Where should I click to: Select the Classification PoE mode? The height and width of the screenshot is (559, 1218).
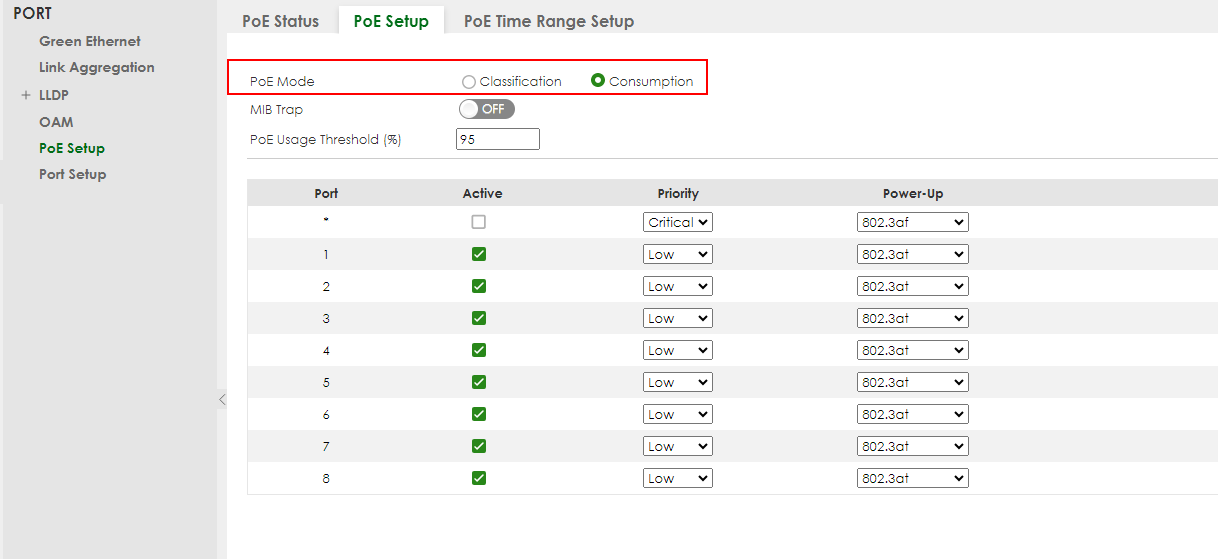tap(469, 82)
